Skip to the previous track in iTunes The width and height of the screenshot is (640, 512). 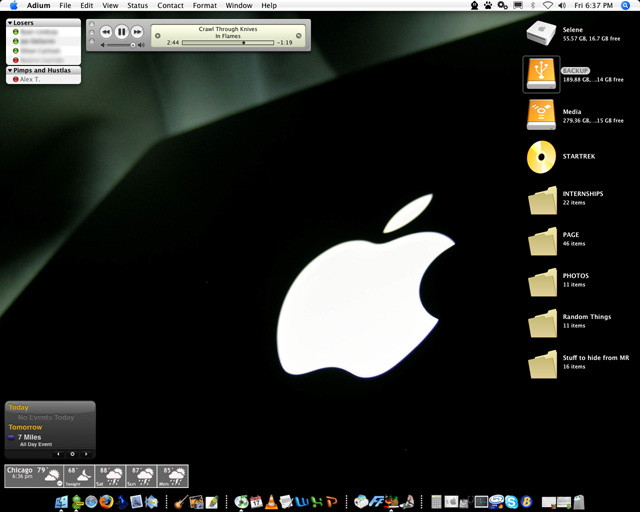[x=106, y=32]
